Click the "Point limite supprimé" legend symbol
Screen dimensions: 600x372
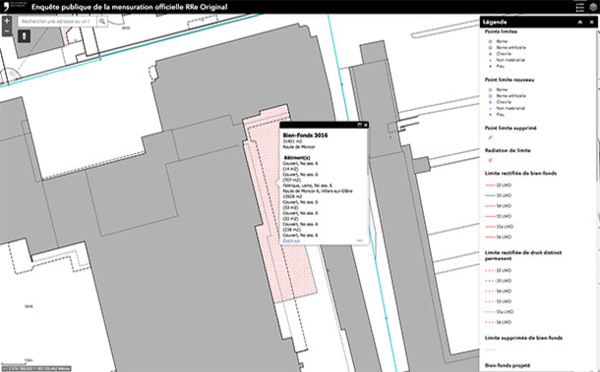pyautogui.click(x=490, y=137)
